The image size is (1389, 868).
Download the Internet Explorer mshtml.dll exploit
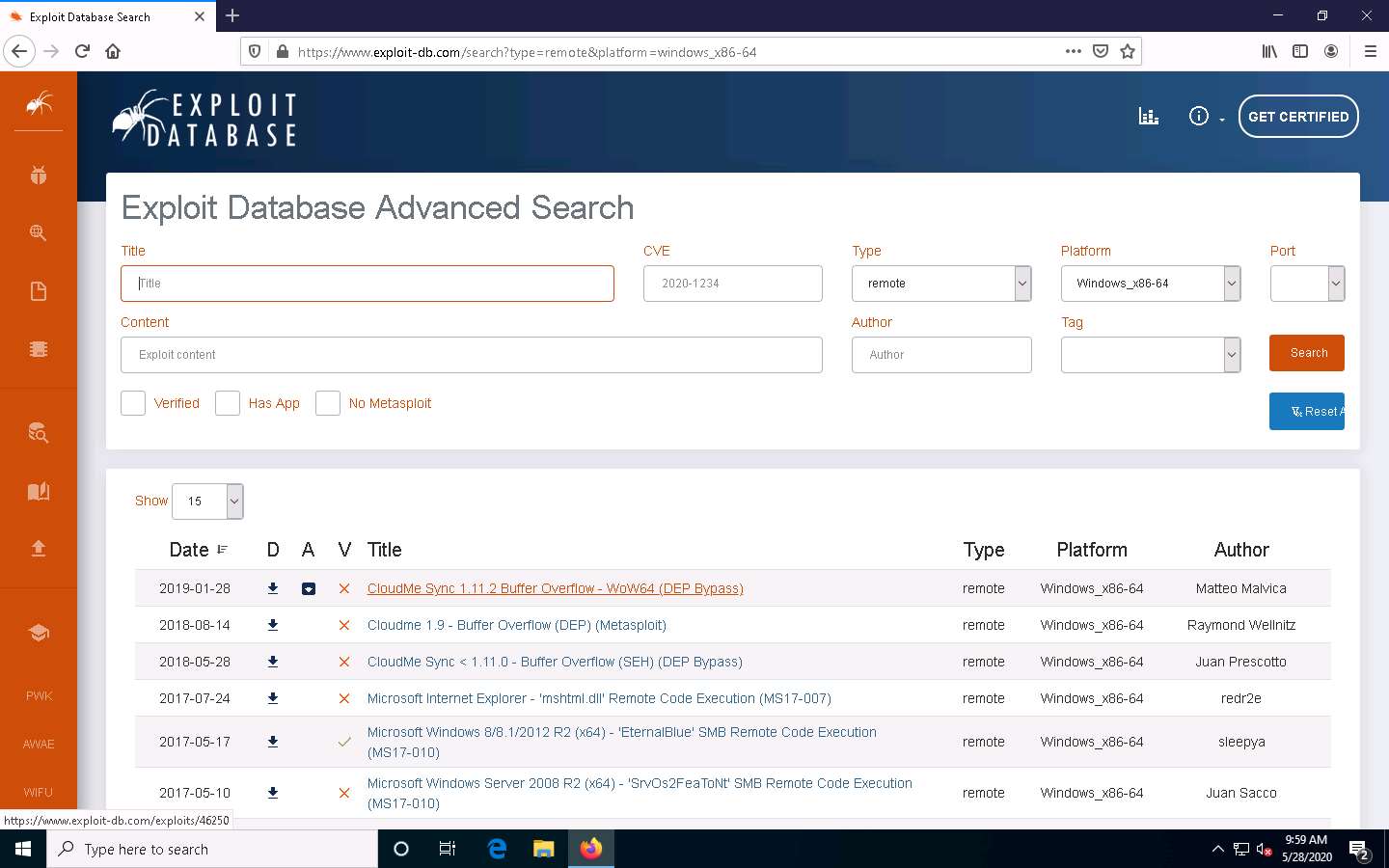(273, 698)
